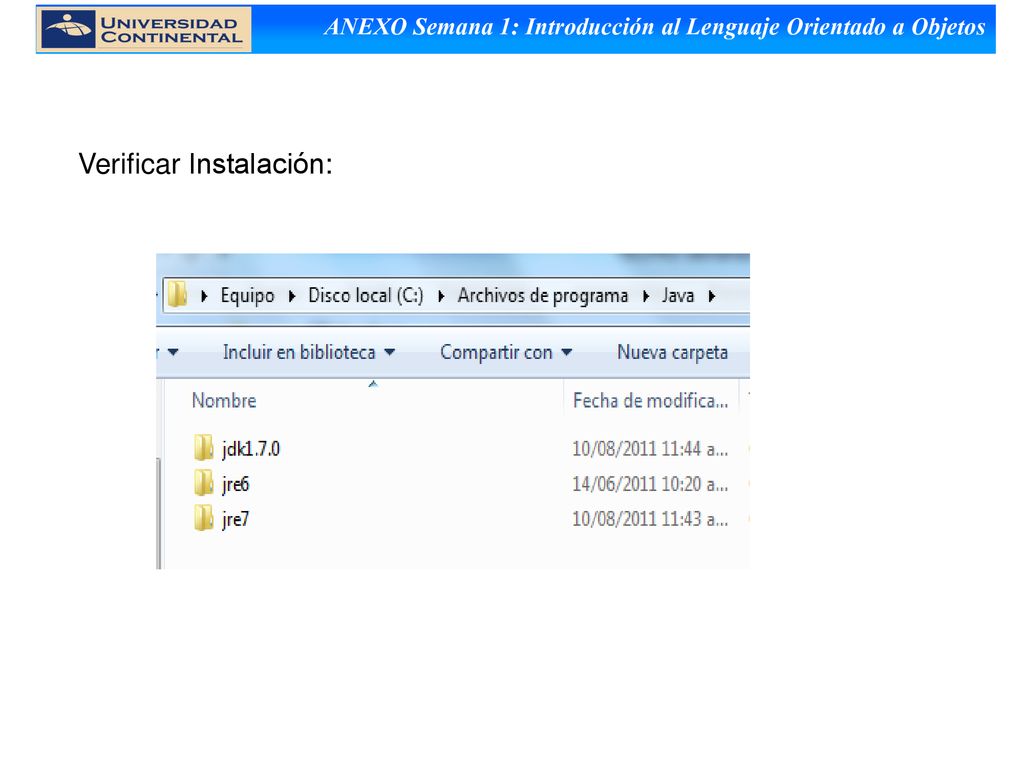Screen dimensions: 1024x768
Task: Click the date 10/08/2011 11:43 for jre7
Action: click(650, 519)
